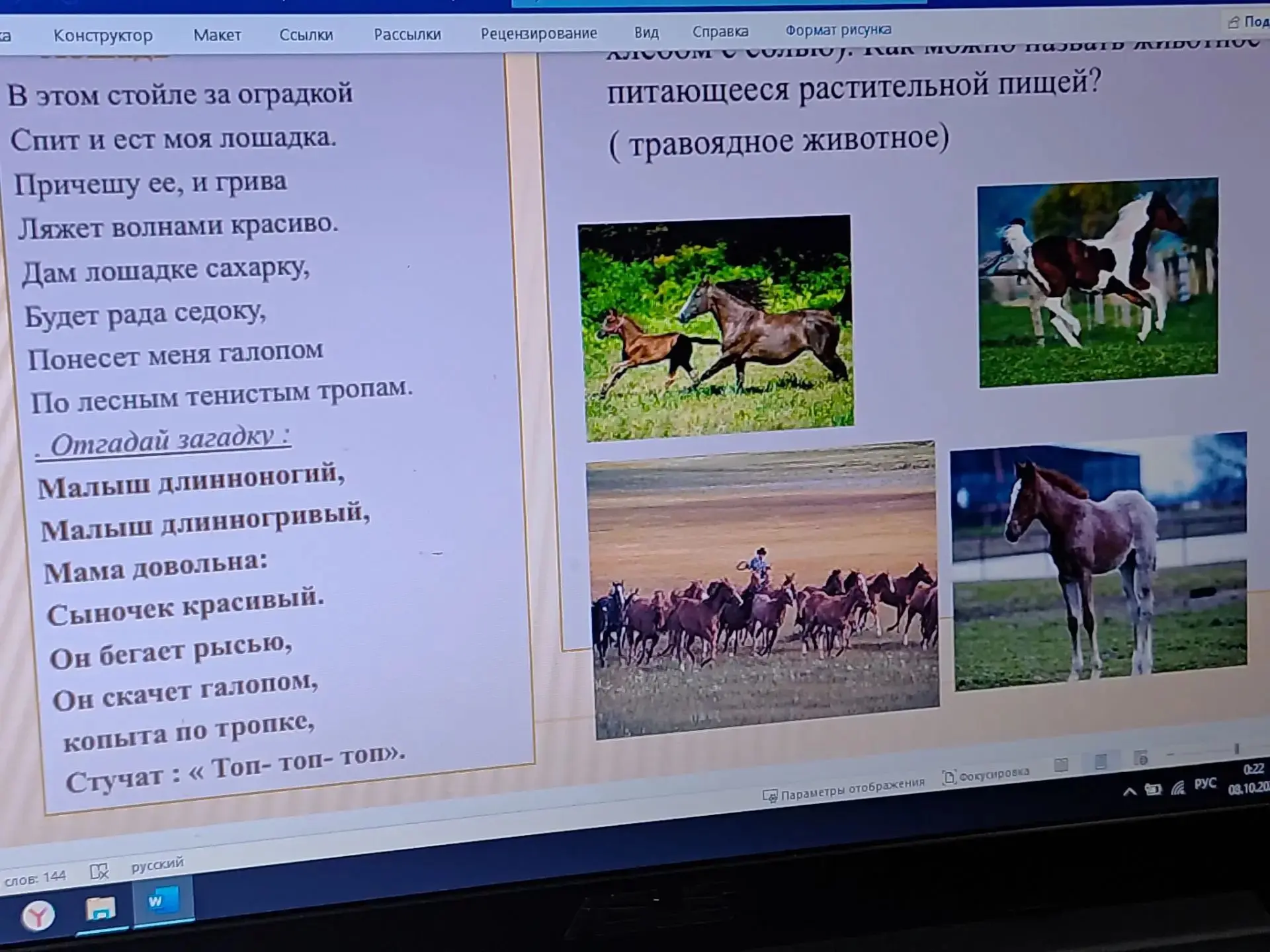The height and width of the screenshot is (952, 1270).
Task: Show hidden system tray icons
Action: coord(1130,792)
